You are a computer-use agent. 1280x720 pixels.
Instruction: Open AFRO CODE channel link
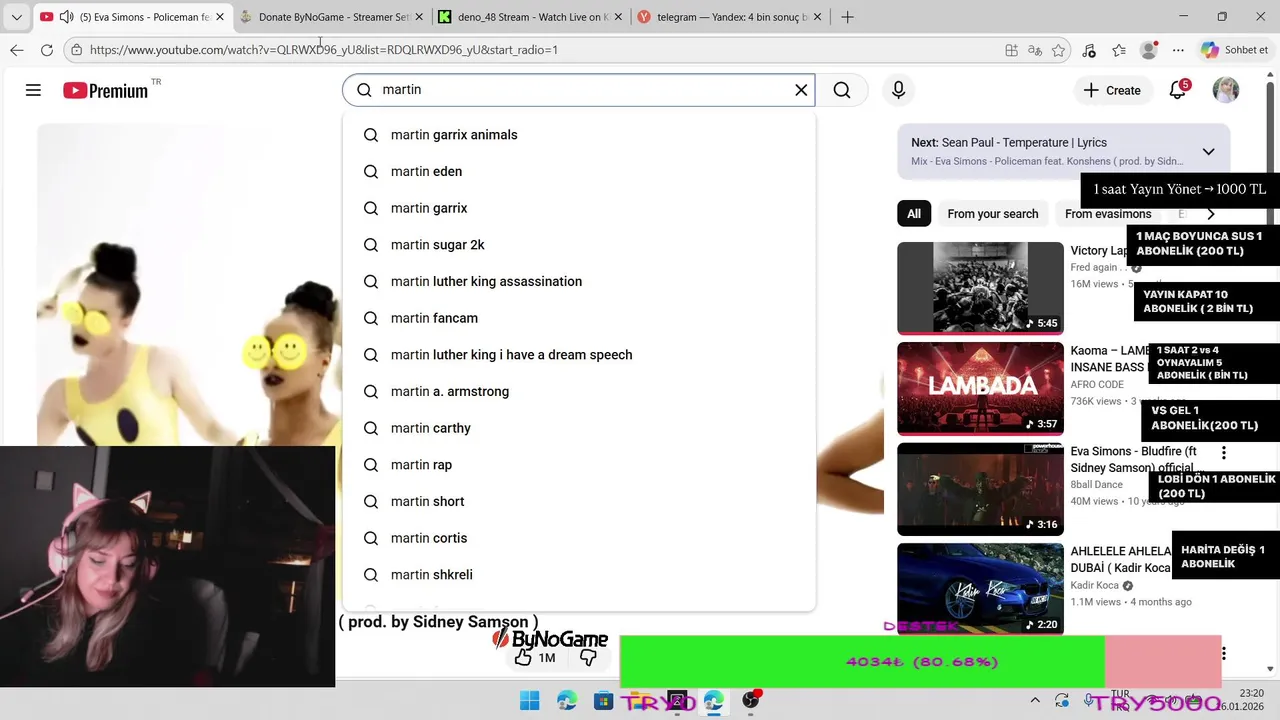point(1097,384)
